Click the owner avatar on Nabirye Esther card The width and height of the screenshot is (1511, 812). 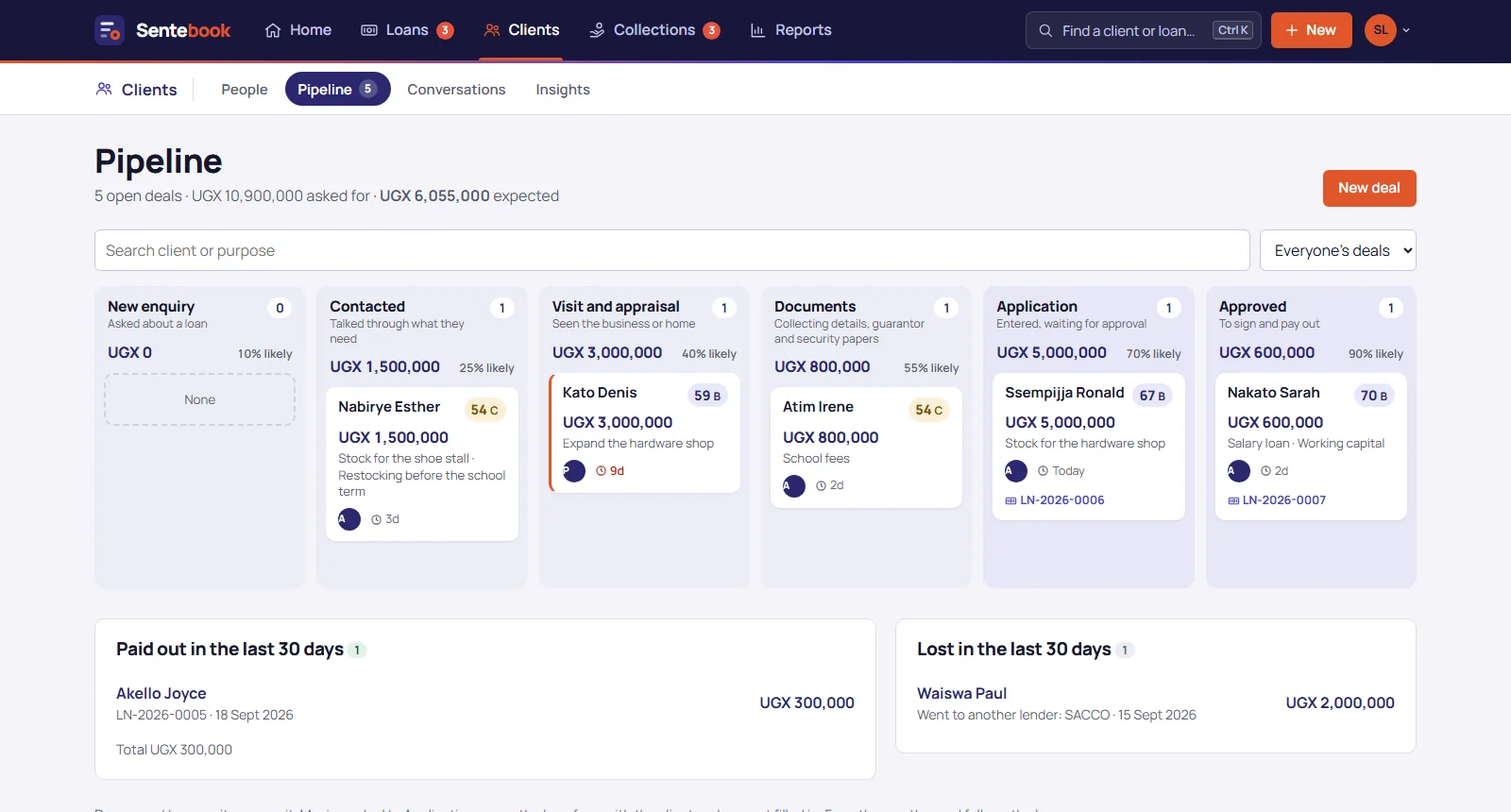coord(349,519)
